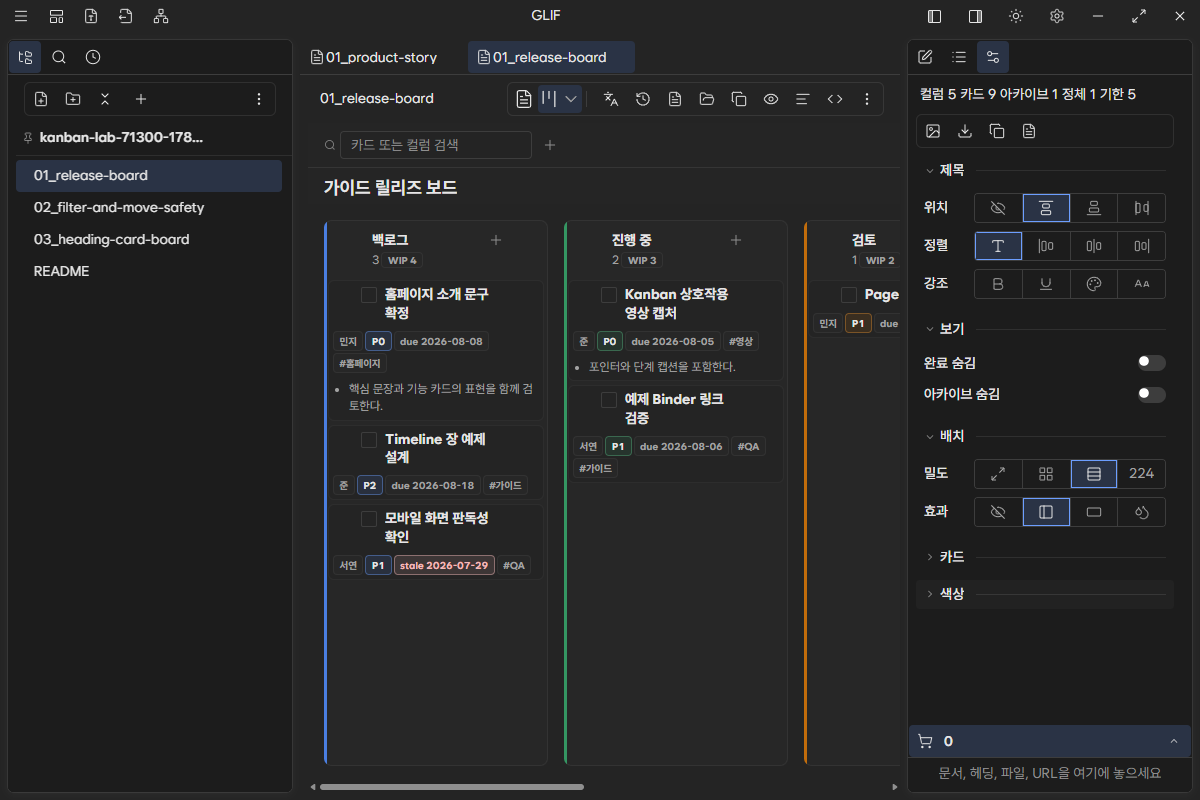The width and height of the screenshot is (1200, 800).
Task: Check the 예제 Binder 링크 검증 checkbox
Action: pyautogui.click(x=609, y=400)
